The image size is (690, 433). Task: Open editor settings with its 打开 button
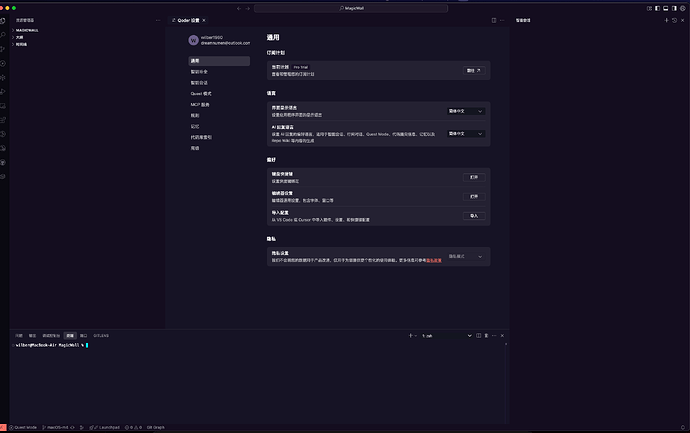[x=474, y=197]
